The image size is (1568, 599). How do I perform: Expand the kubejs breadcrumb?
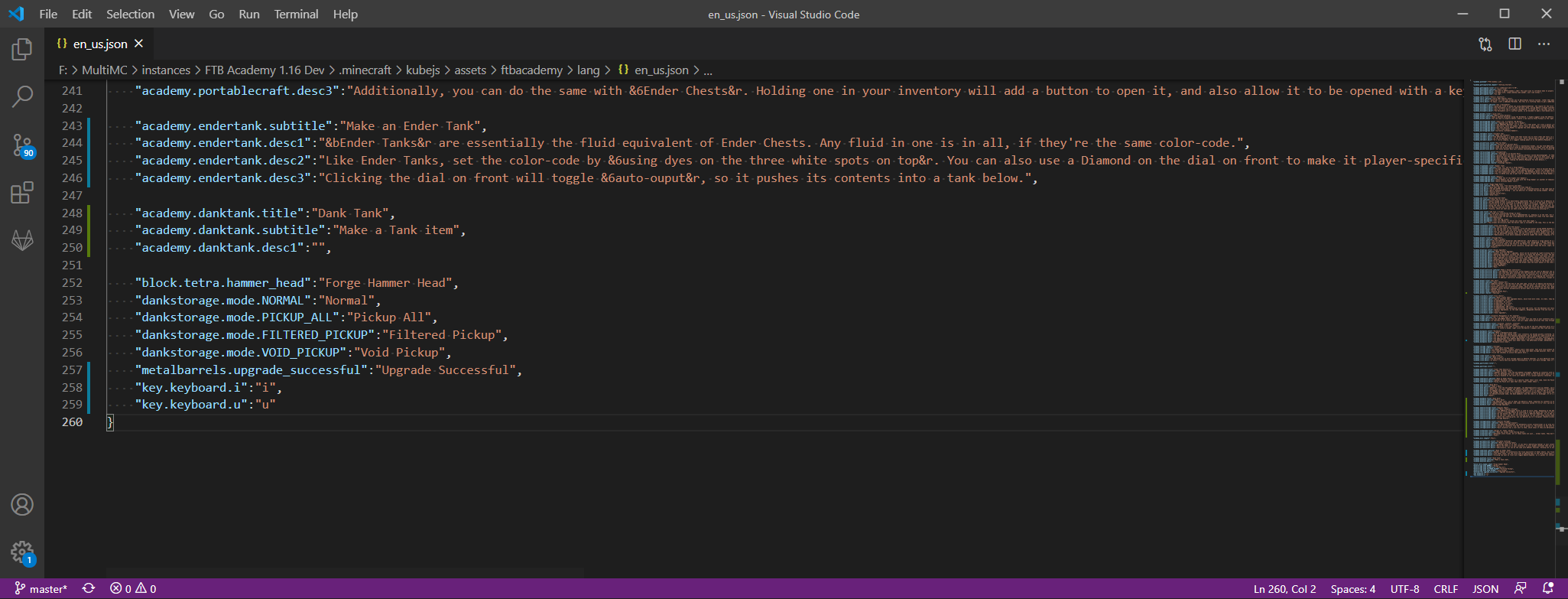tap(423, 70)
